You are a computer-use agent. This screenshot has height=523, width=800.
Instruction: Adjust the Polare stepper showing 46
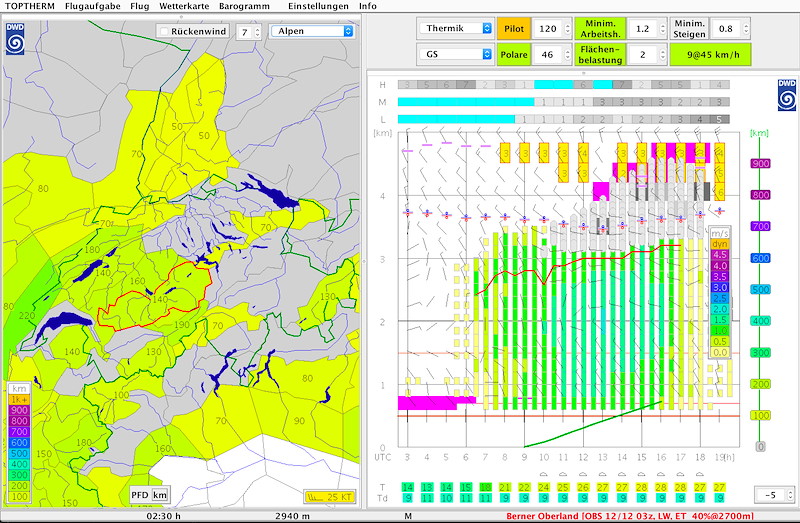pos(567,55)
